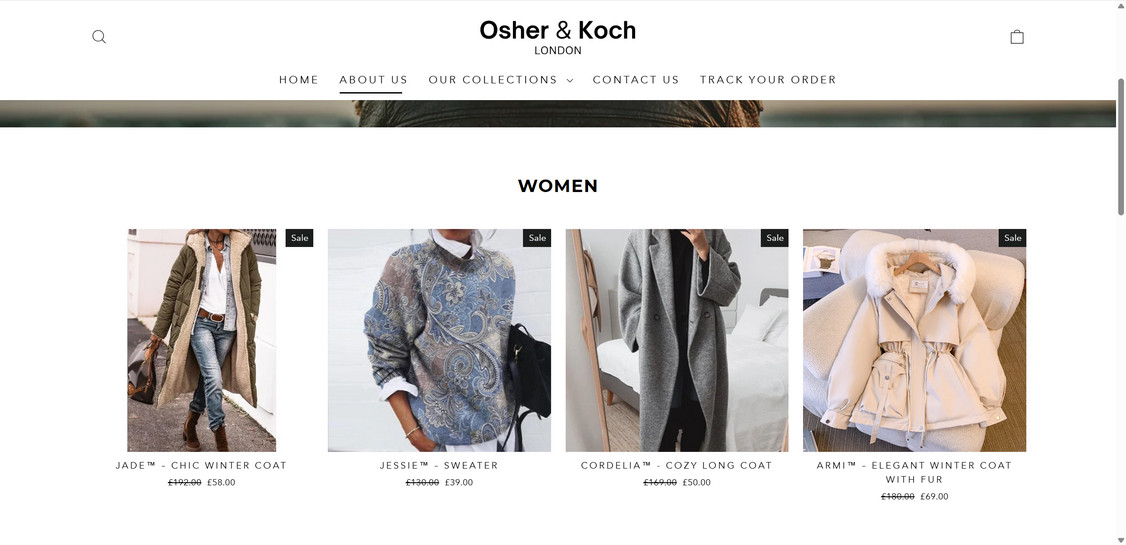Screen dimensions: 1126x545
Task: Click the Sale badge on Jade coat
Action: coord(299,238)
